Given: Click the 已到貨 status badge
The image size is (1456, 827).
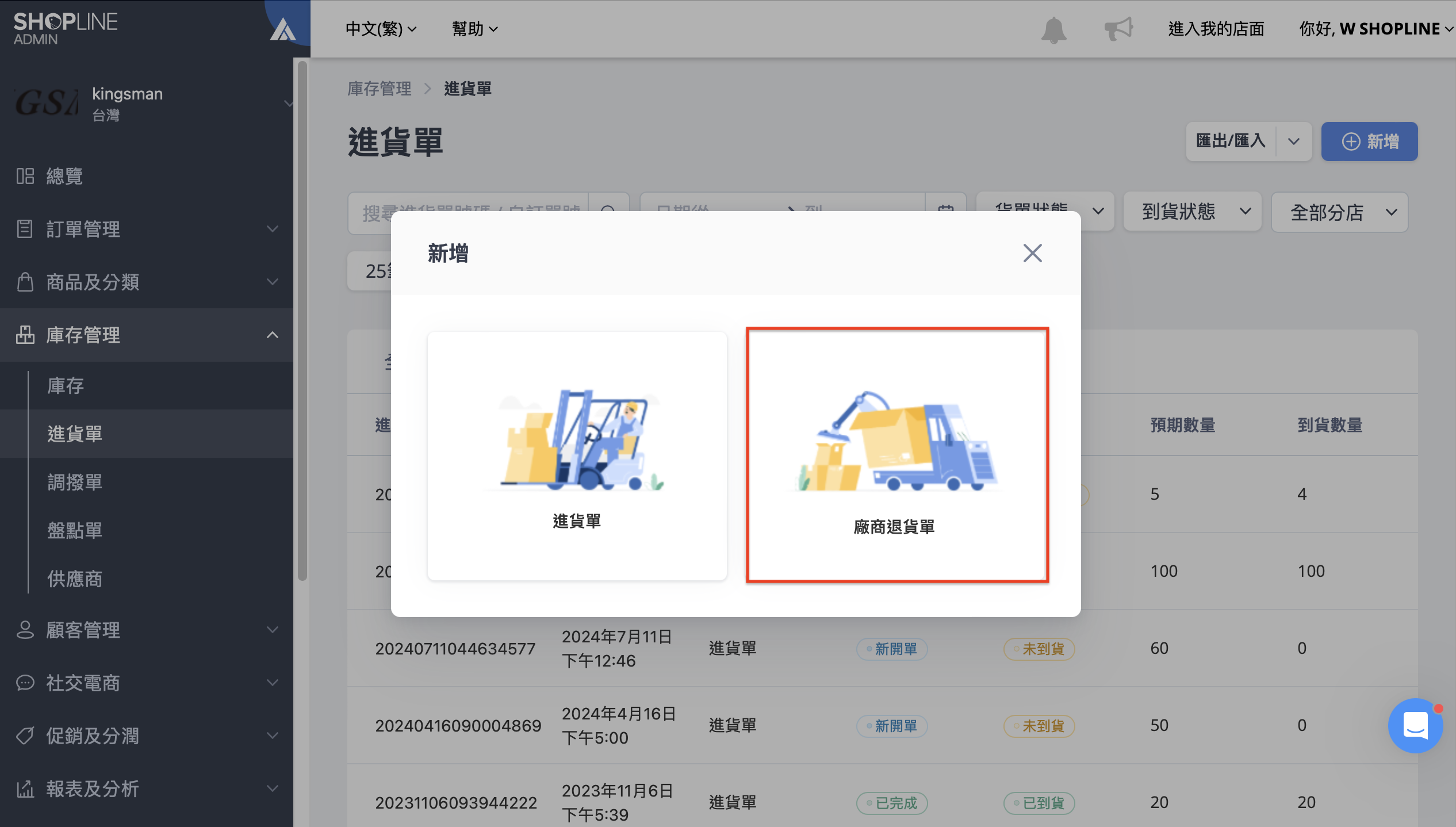Looking at the screenshot, I should click(x=1039, y=803).
